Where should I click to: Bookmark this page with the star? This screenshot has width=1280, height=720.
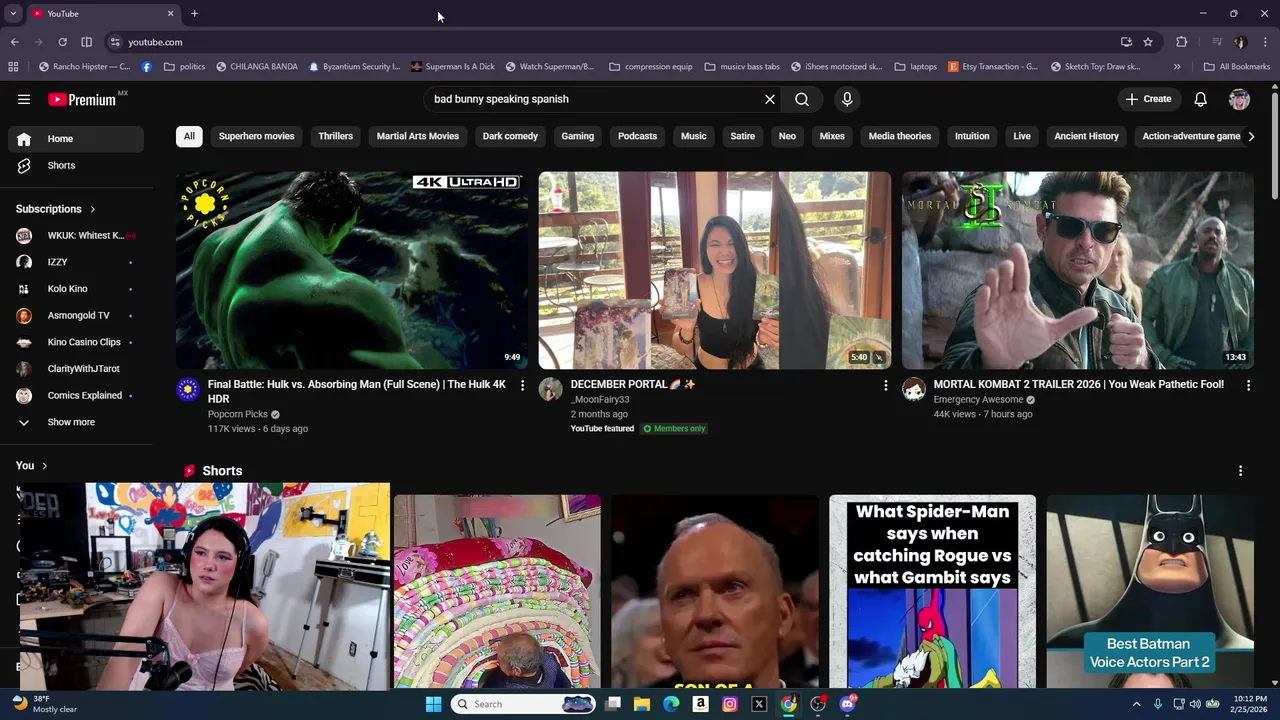click(1148, 42)
